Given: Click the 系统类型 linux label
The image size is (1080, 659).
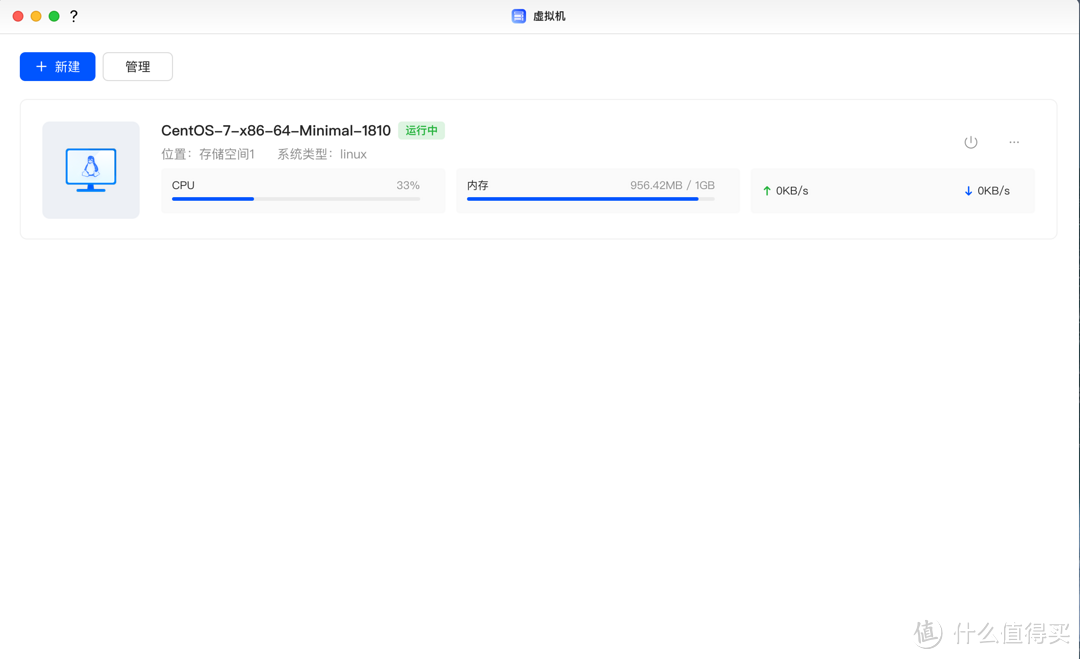Looking at the screenshot, I should coord(322,154).
